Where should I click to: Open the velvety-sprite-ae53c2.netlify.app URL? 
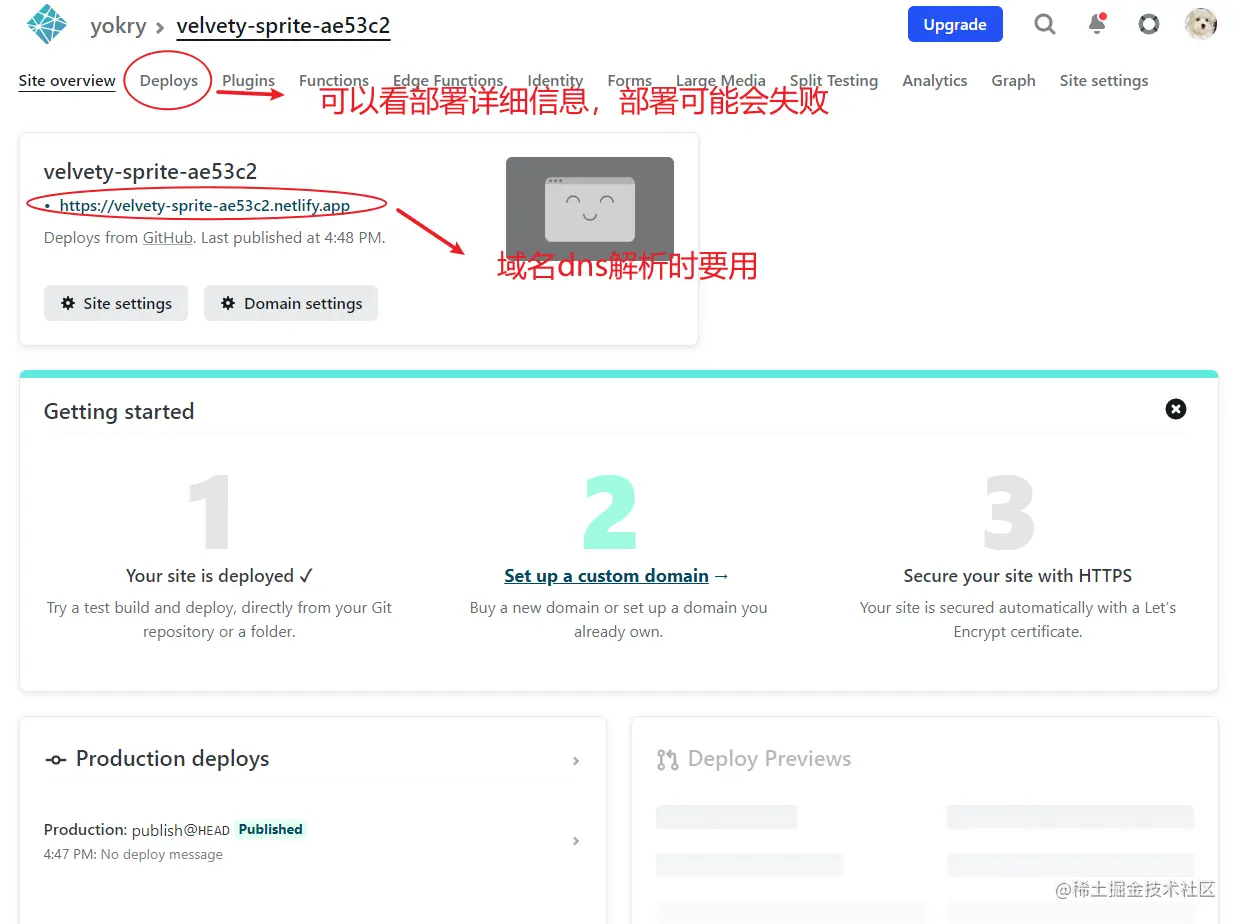[205, 206]
